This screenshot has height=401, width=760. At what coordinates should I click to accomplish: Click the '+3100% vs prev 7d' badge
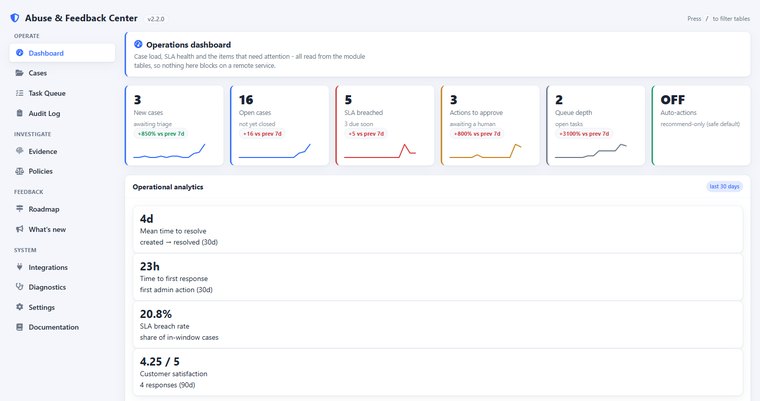point(584,134)
